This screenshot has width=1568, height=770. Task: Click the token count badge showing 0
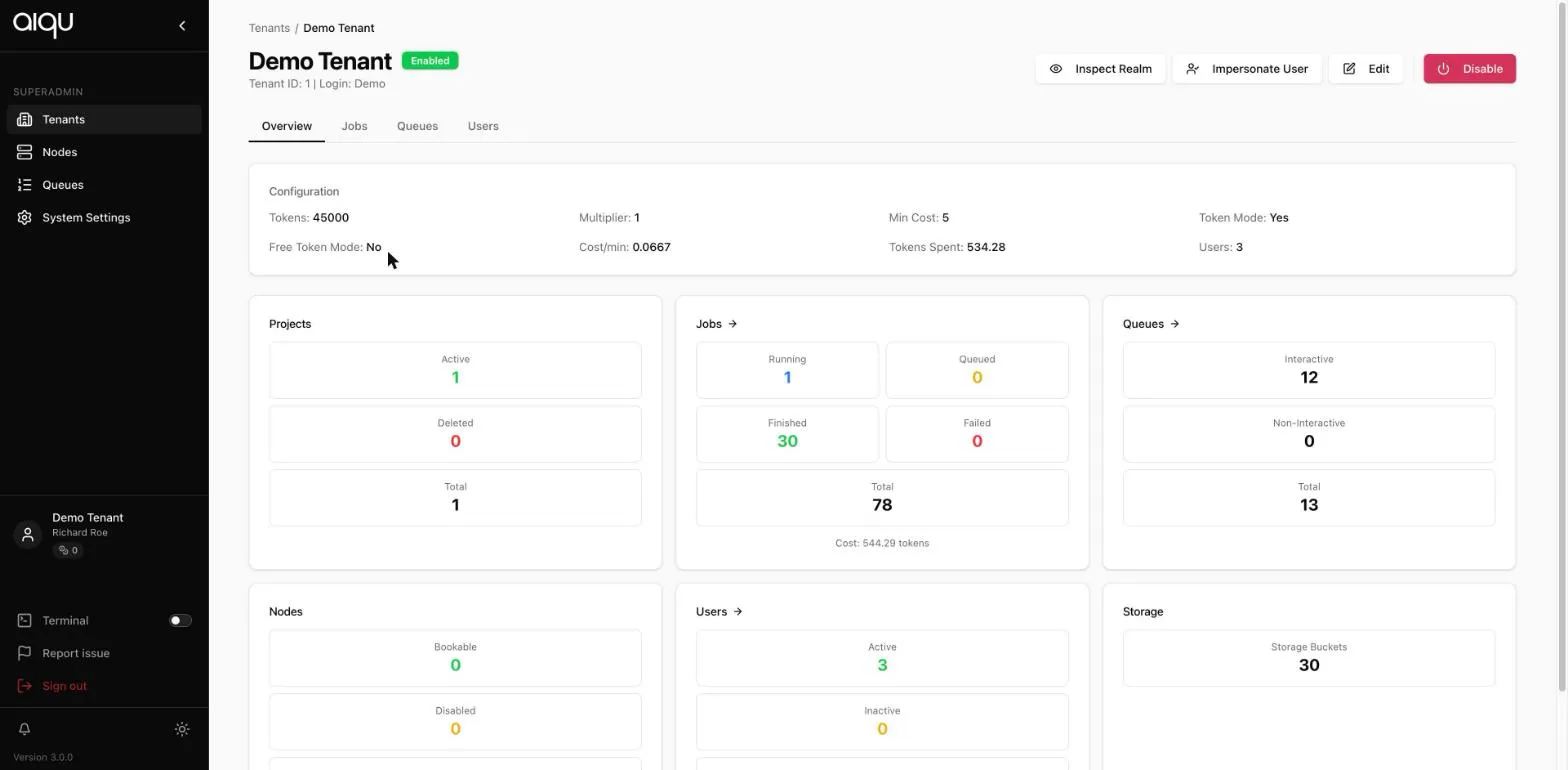68,551
